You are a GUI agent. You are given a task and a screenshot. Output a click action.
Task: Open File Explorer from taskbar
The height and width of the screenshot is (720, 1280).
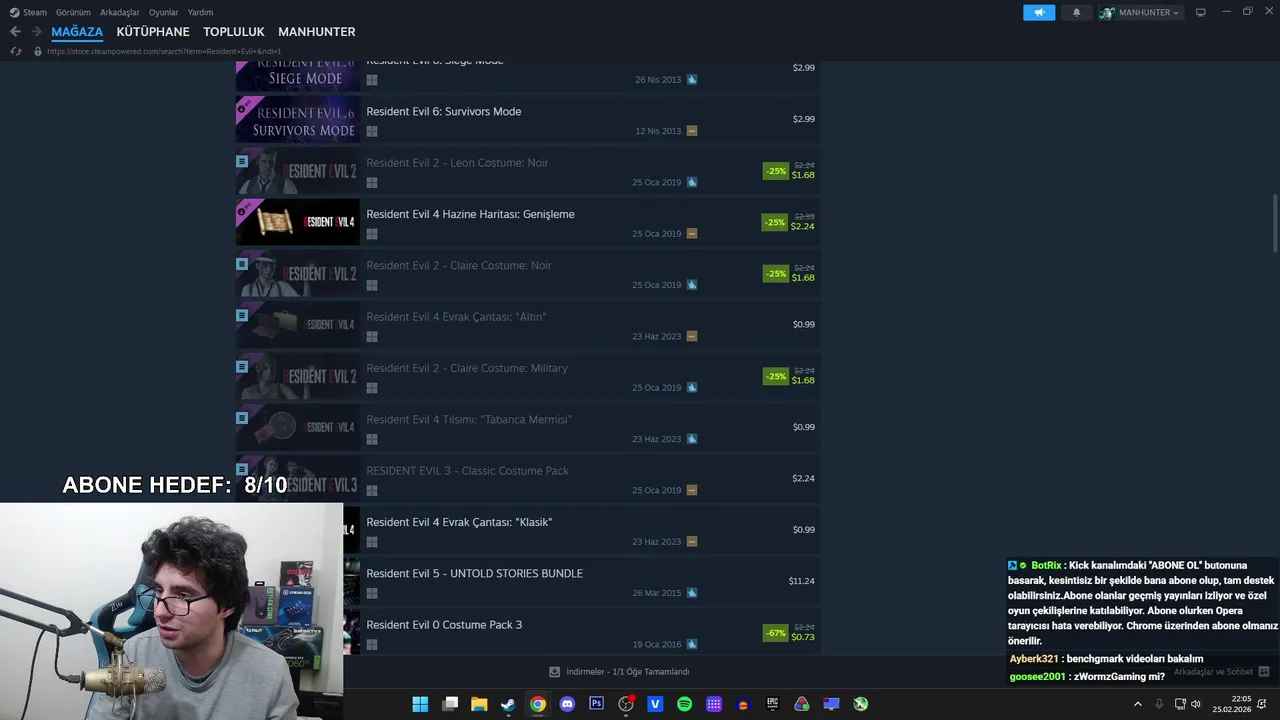click(x=479, y=704)
